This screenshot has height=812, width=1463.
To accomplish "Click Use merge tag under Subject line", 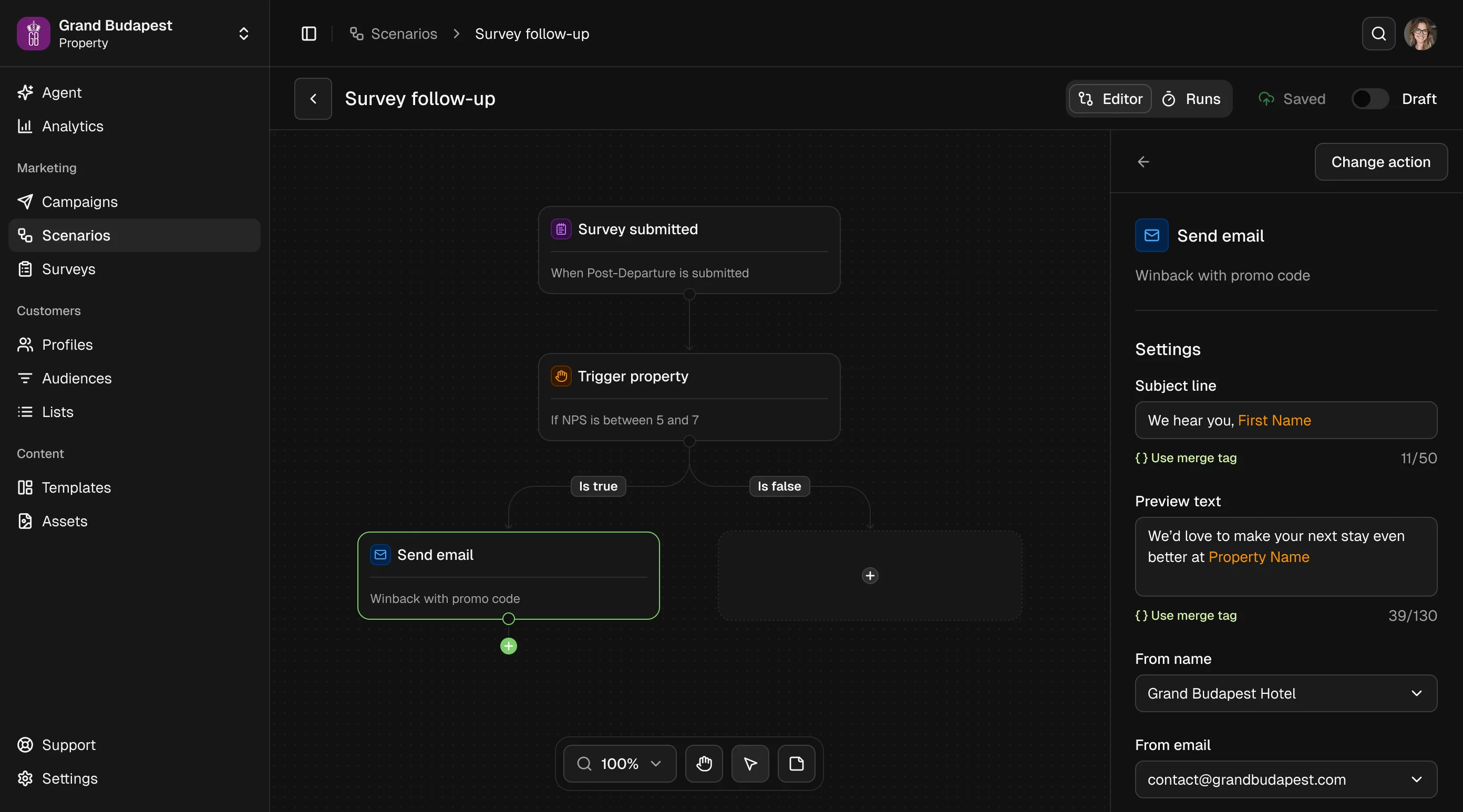I will tap(1186, 457).
